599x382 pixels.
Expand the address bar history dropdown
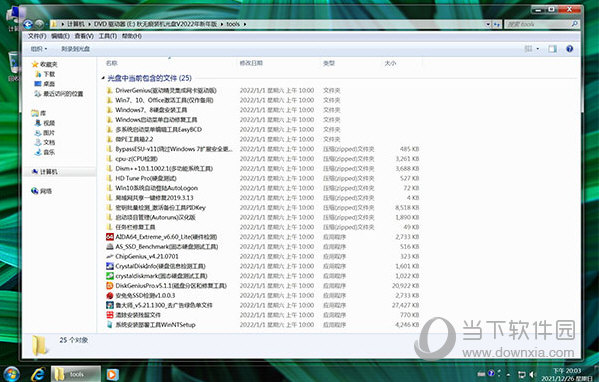coord(488,24)
